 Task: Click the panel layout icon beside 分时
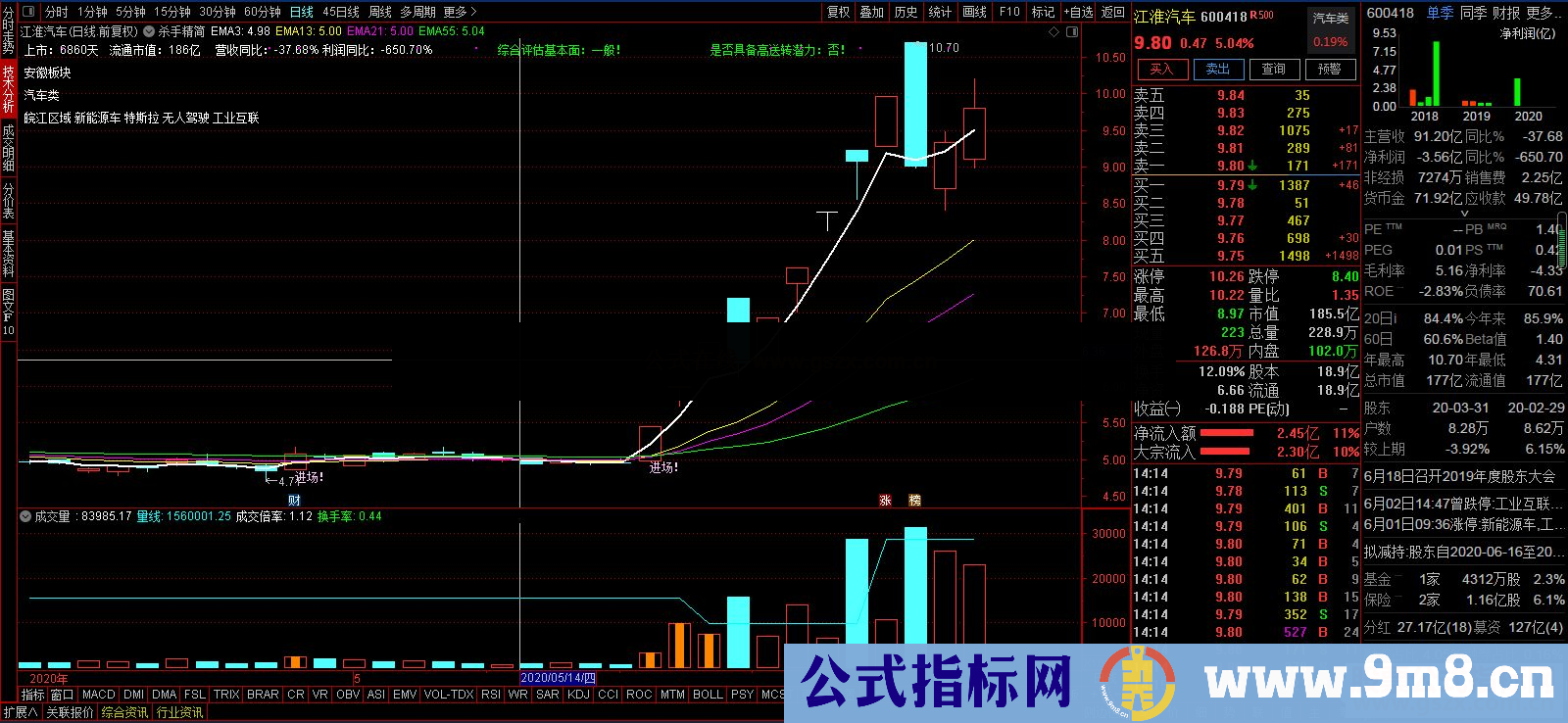(27, 12)
